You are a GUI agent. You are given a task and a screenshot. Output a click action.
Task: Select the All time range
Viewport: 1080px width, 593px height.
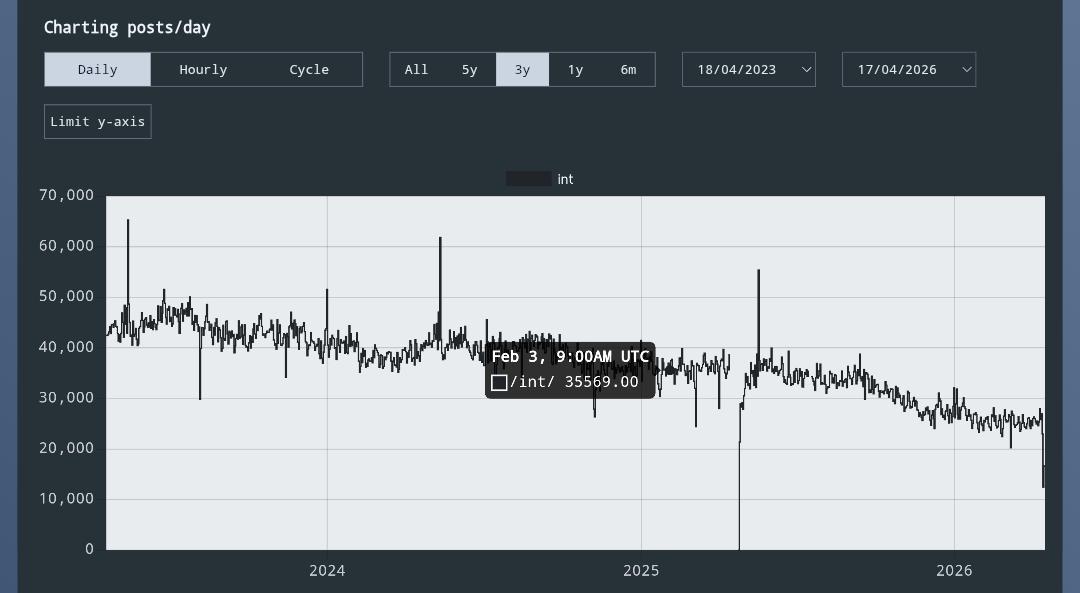[416, 70]
